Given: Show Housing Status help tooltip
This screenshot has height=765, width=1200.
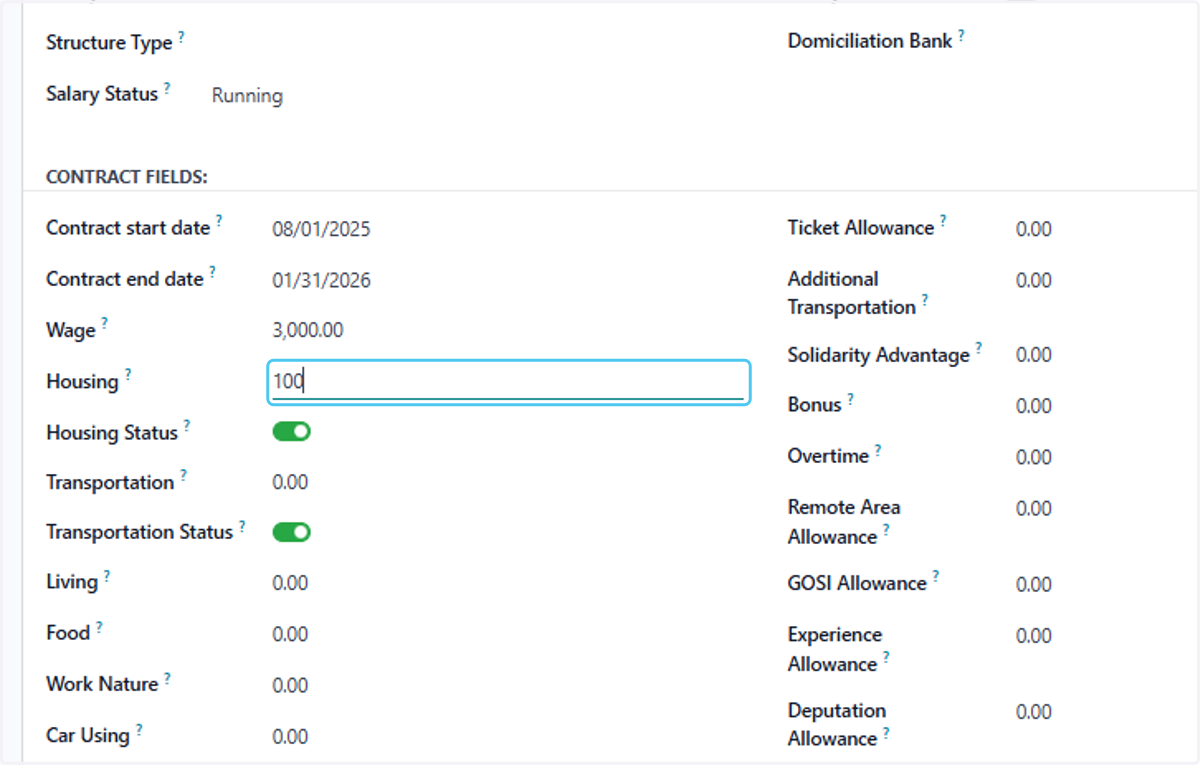Looking at the screenshot, I should coord(186,427).
